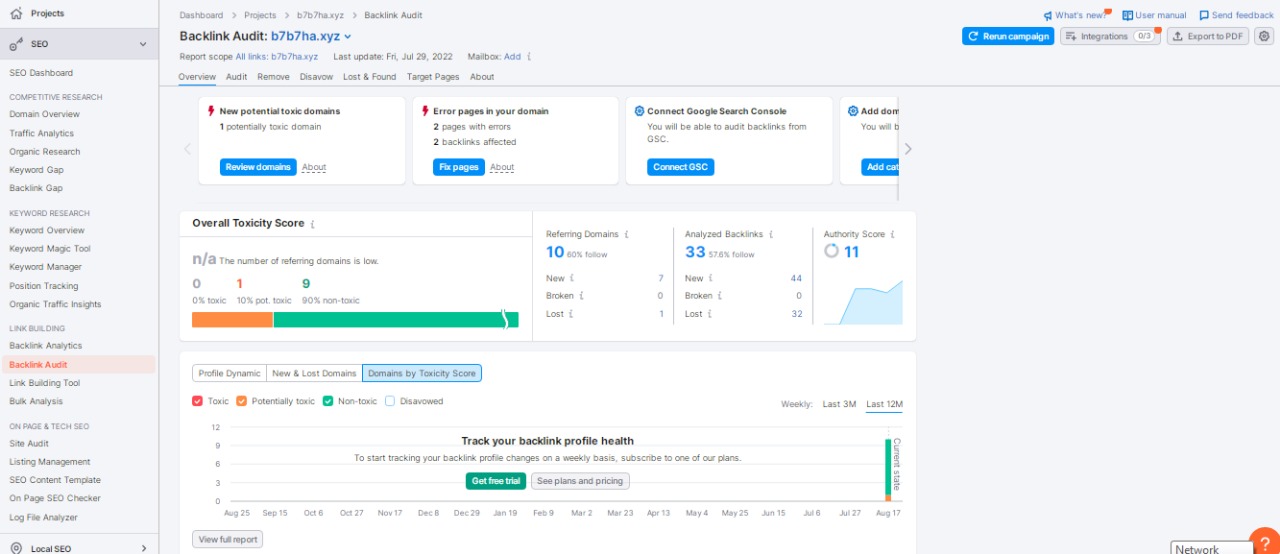Click the info icon beside Referring Domains
This screenshot has height=554, width=1280.
627,234
